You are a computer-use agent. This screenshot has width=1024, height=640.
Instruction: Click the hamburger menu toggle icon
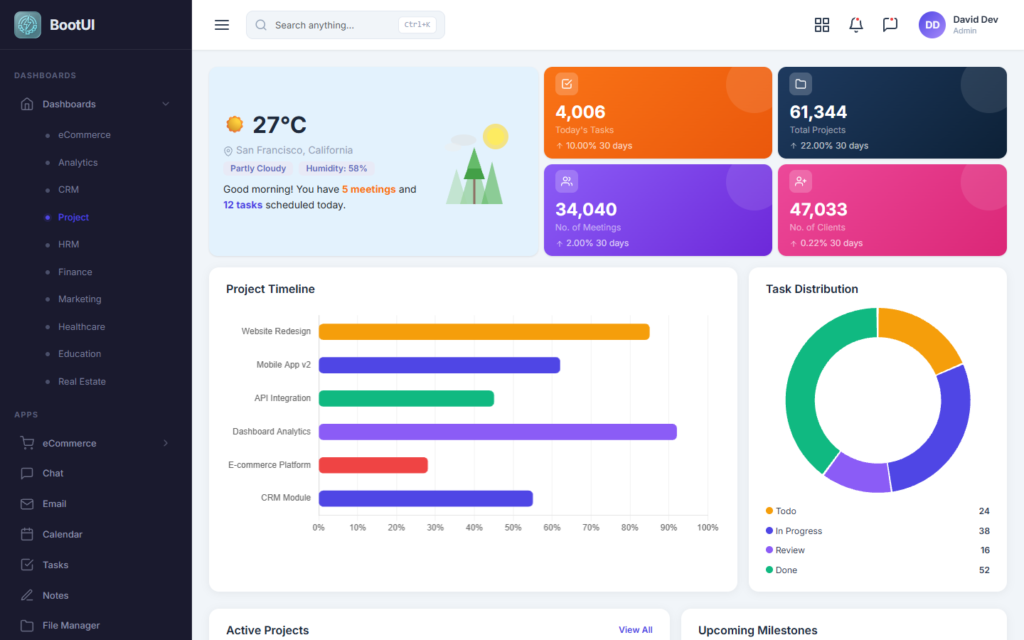coord(221,25)
